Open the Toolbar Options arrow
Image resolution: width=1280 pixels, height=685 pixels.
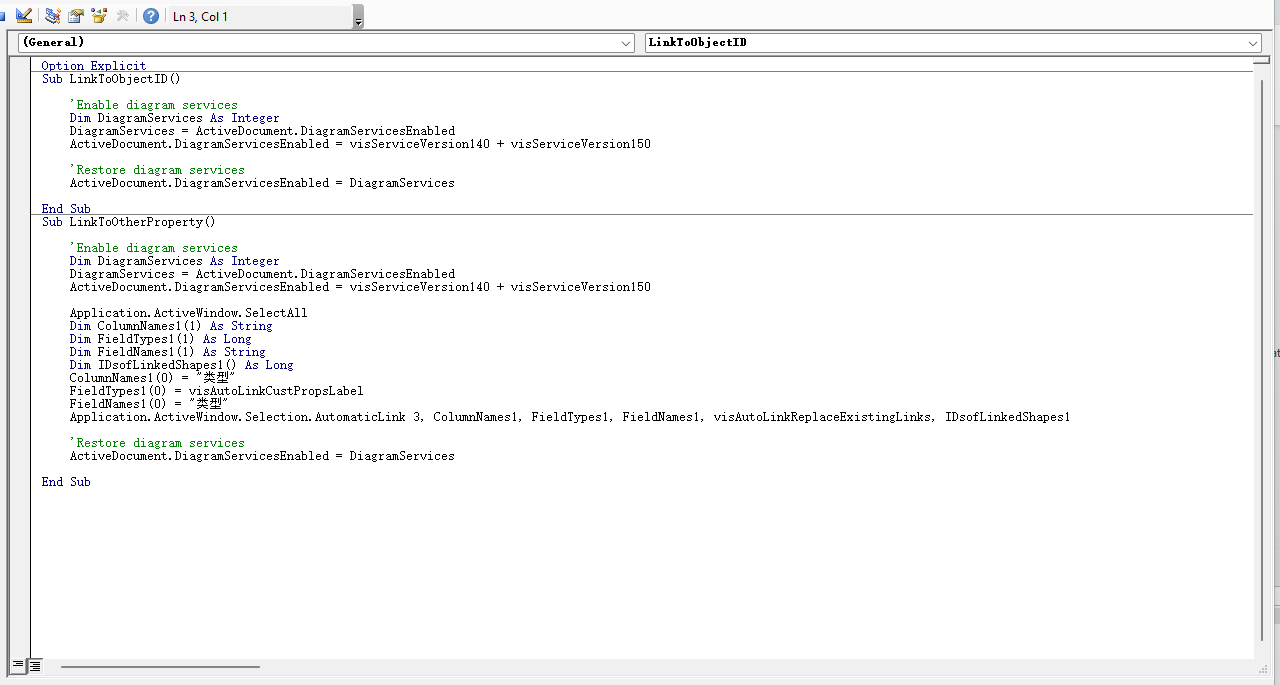click(359, 17)
